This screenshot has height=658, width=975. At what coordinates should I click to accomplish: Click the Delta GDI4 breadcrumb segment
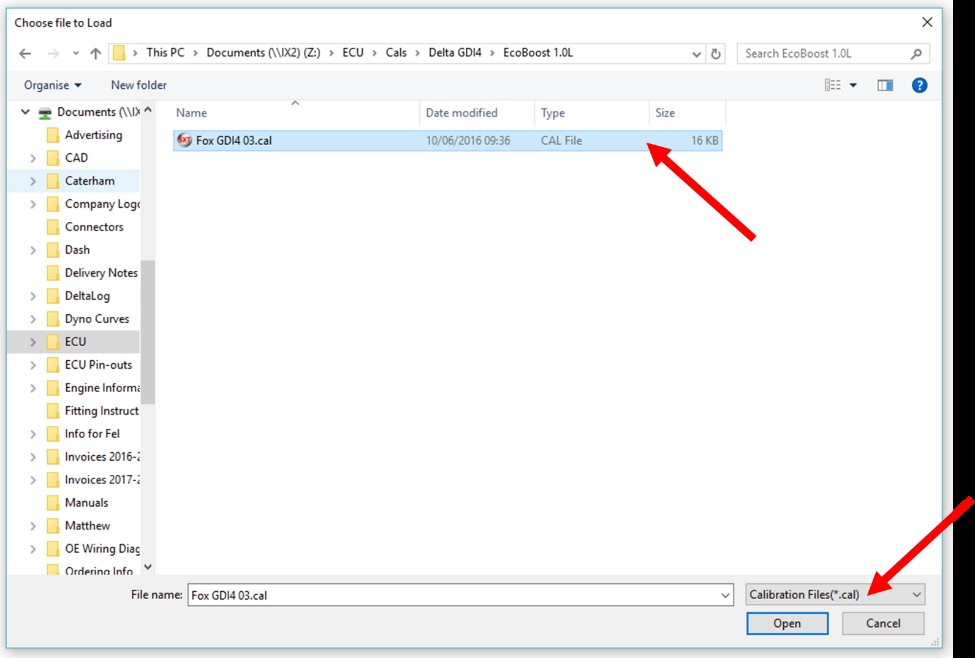click(x=457, y=53)
